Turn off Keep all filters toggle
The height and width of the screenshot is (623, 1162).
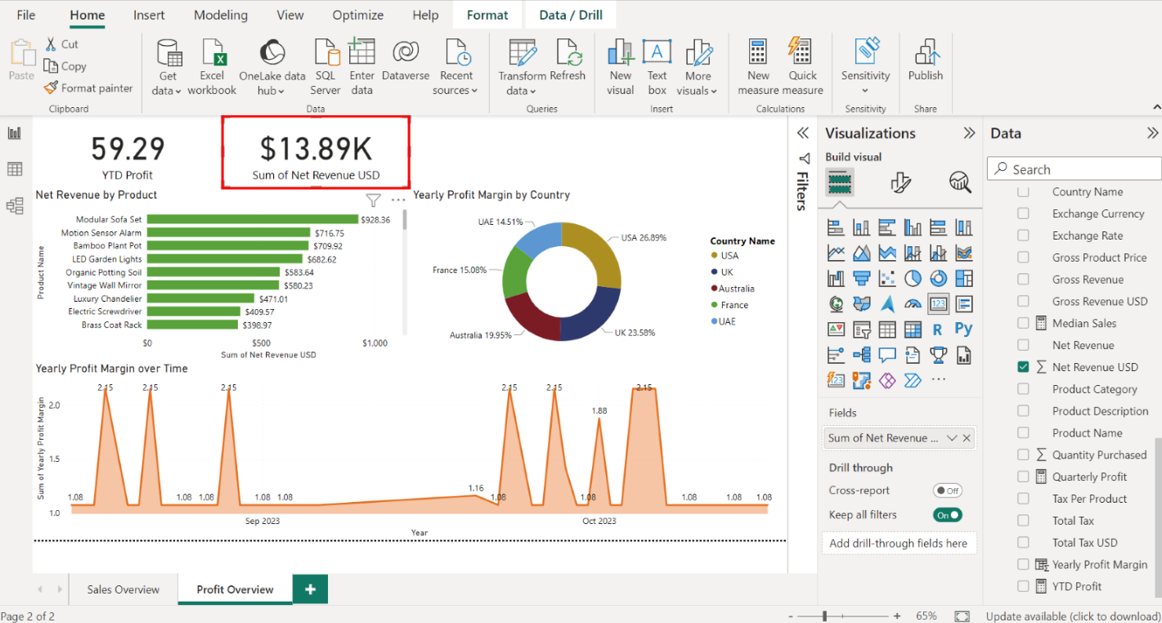point(947,515)
